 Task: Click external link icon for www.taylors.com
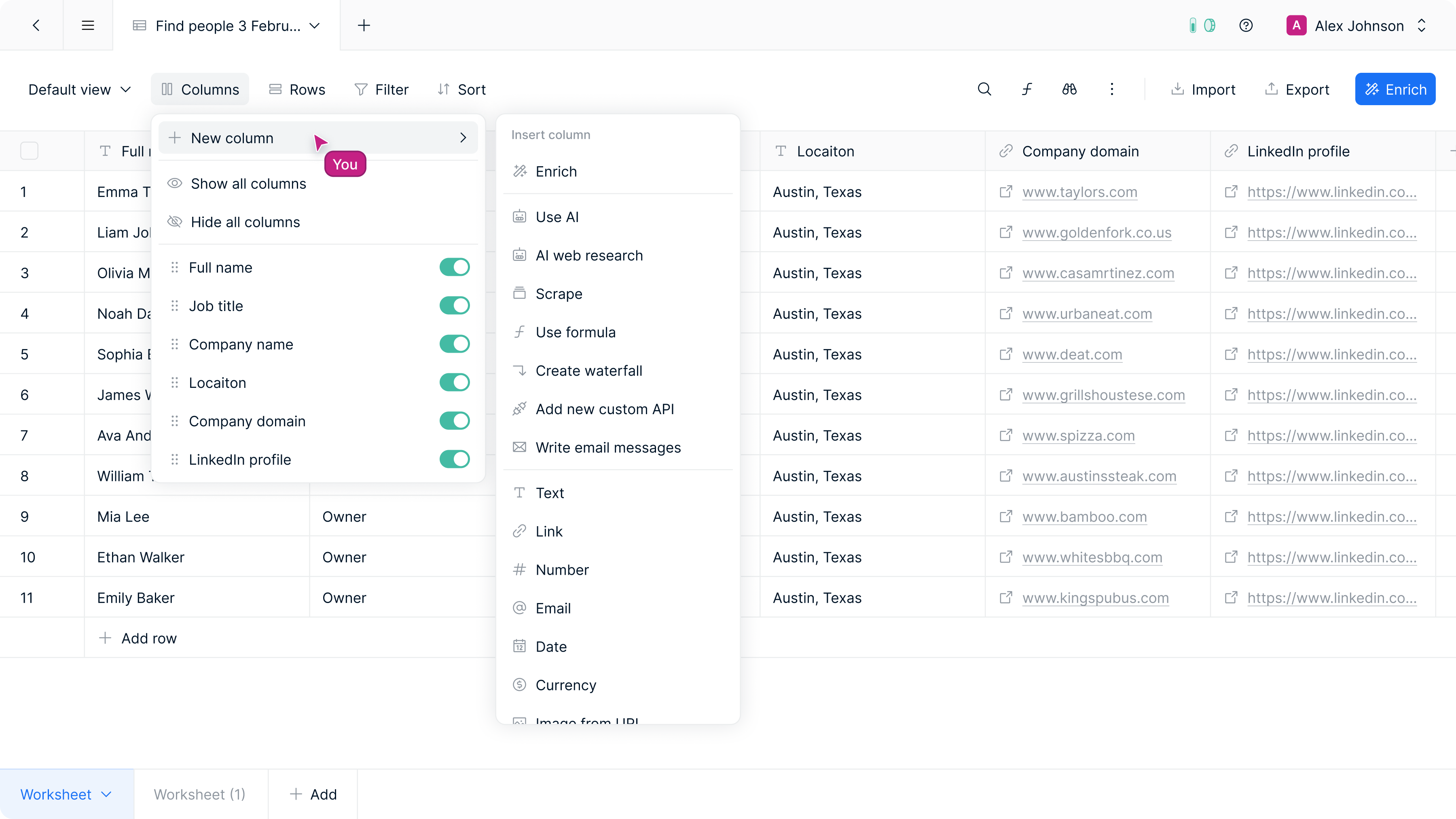tap(1005, 192)
